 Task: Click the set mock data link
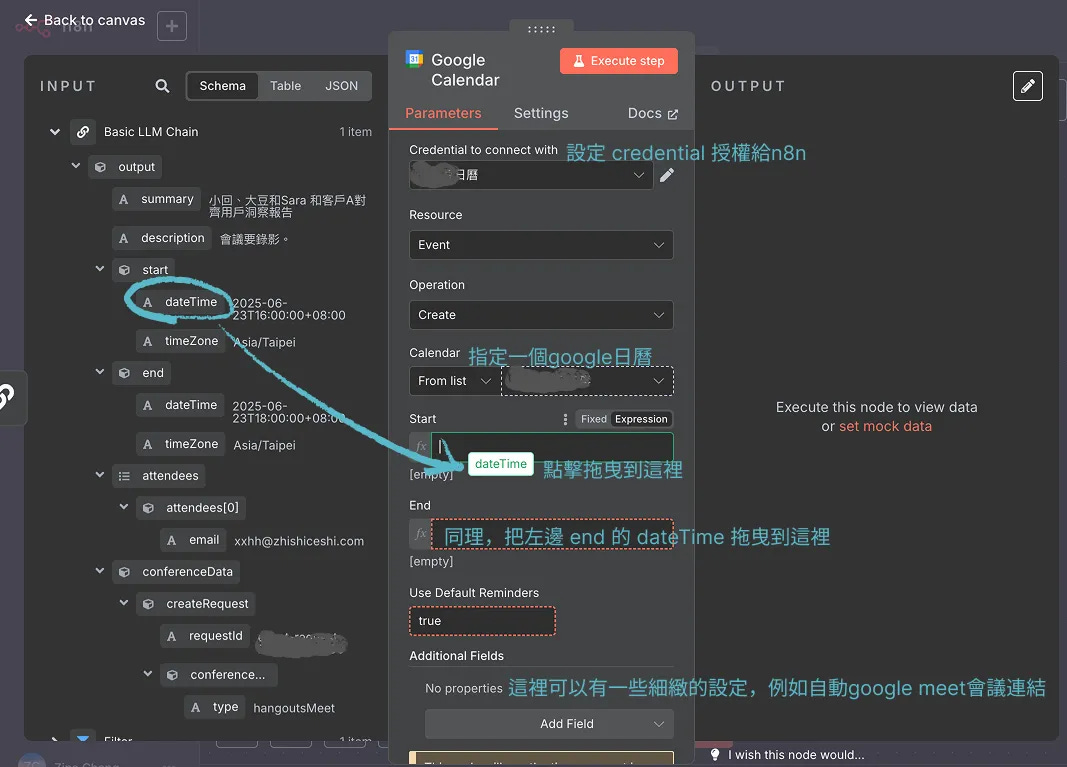[885, 427]
